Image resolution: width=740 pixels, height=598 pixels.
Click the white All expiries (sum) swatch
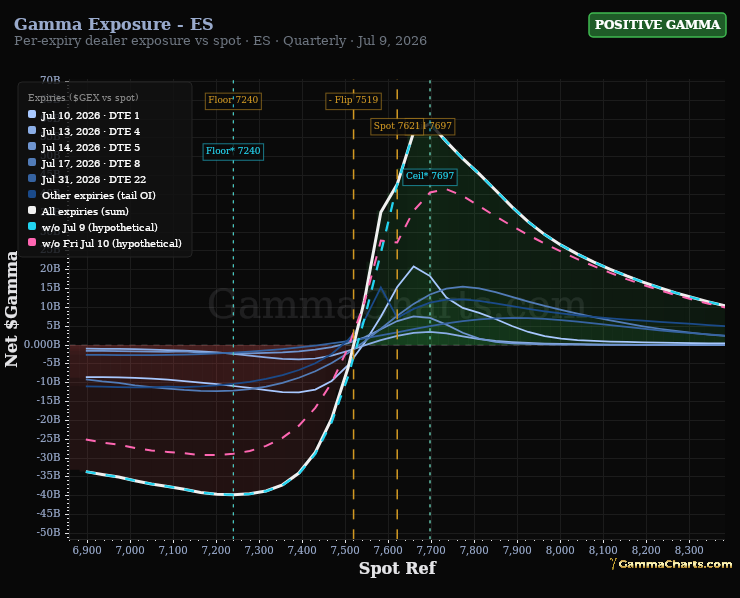(32, 211)
